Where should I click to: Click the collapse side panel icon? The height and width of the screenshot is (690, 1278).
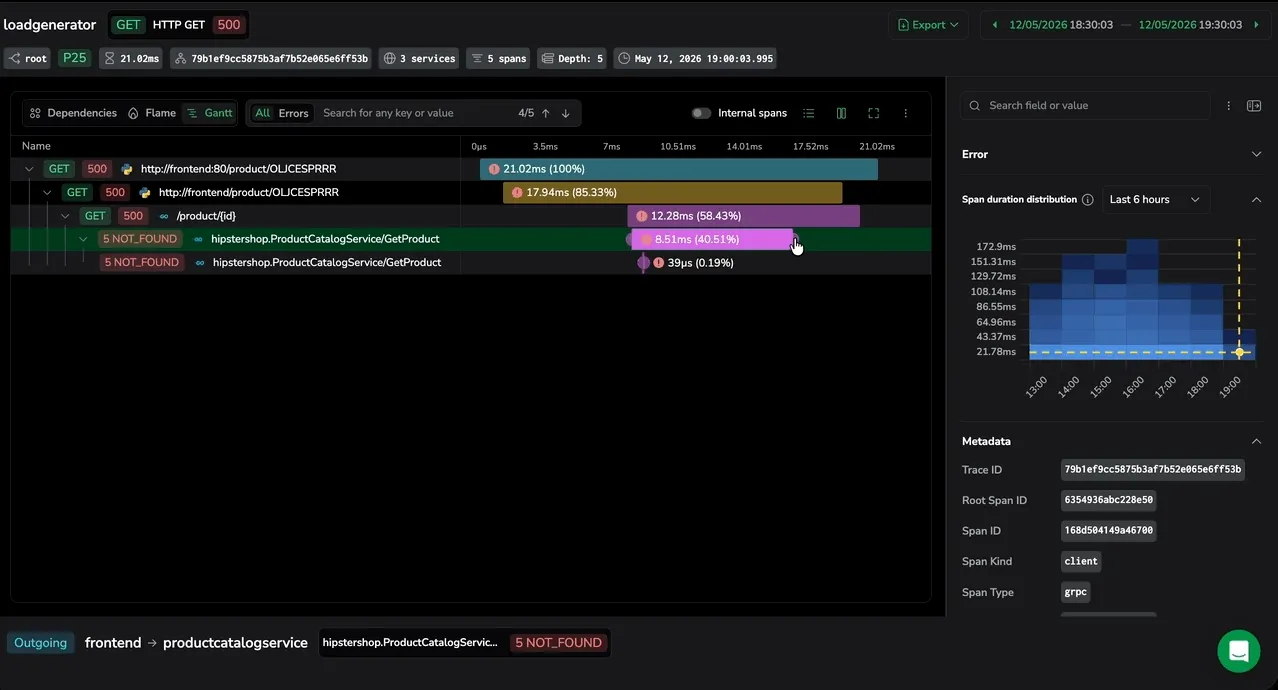tap(1253, 105)
